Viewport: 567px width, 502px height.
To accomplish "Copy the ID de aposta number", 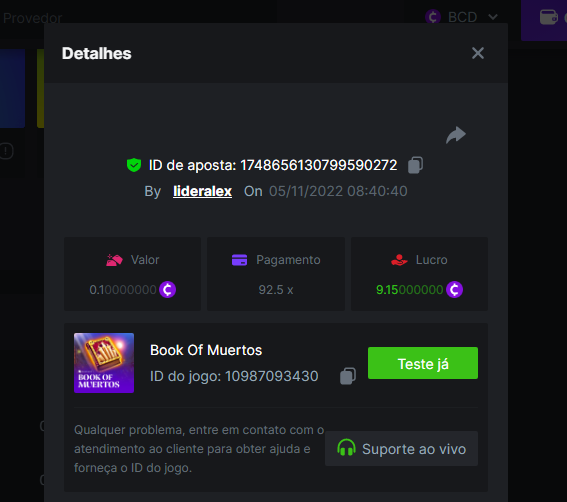I will coord(415,165).
